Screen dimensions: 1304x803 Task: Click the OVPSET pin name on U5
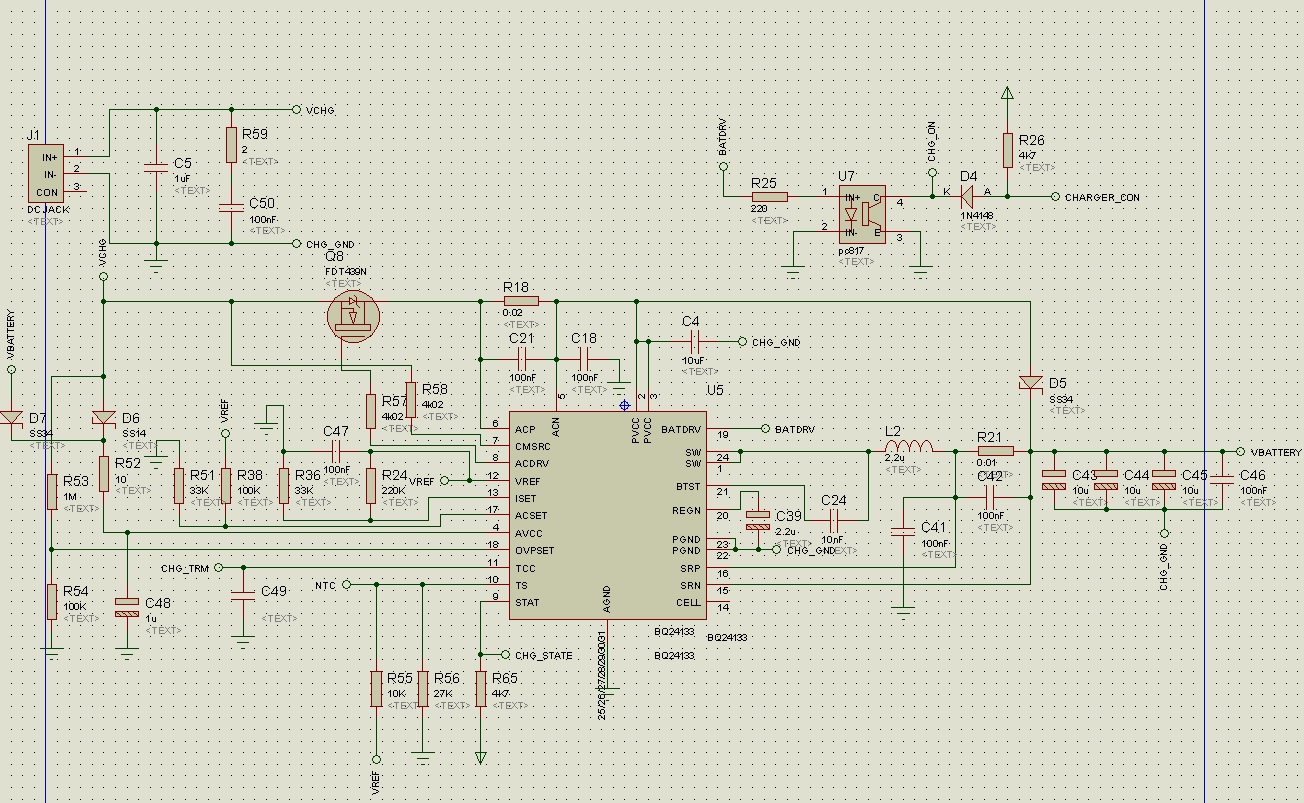534,551
